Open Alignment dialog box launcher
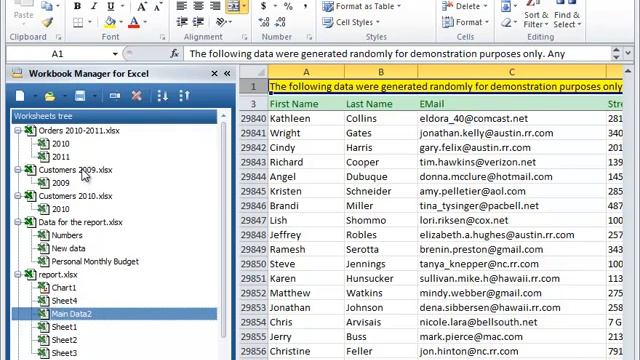Viewport: 640px width, 360px height. pyautogui.click(x=244, y=37)
